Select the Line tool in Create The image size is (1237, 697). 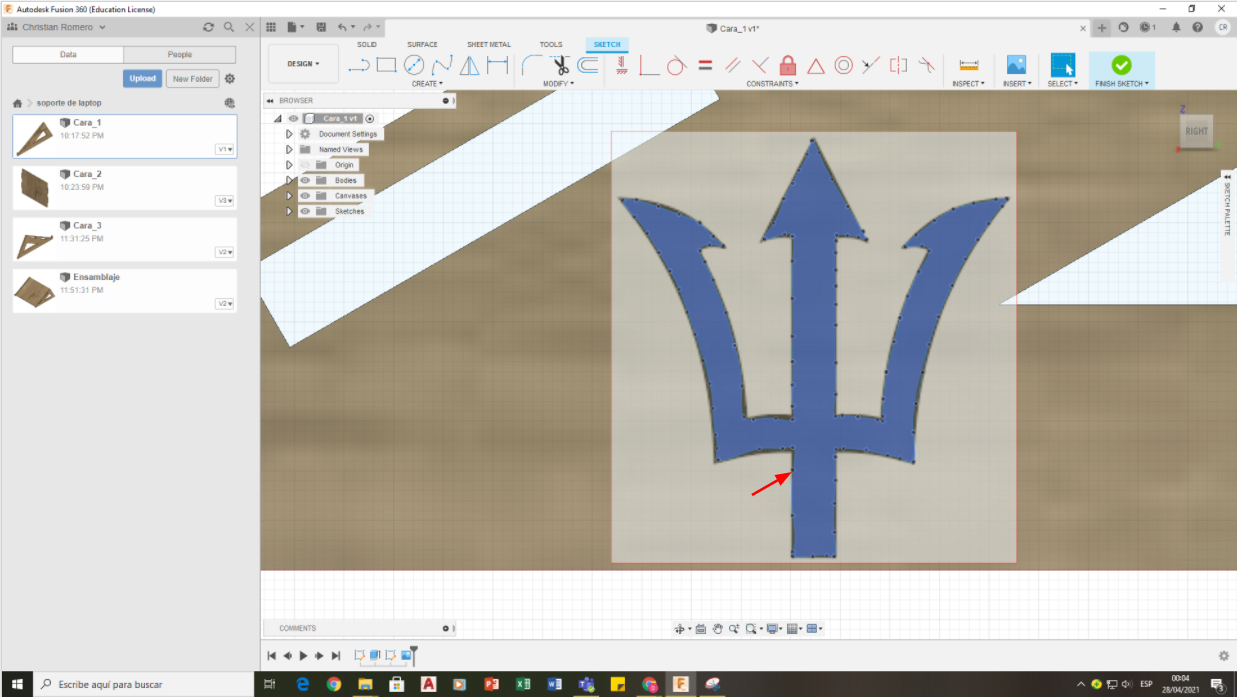358,66
